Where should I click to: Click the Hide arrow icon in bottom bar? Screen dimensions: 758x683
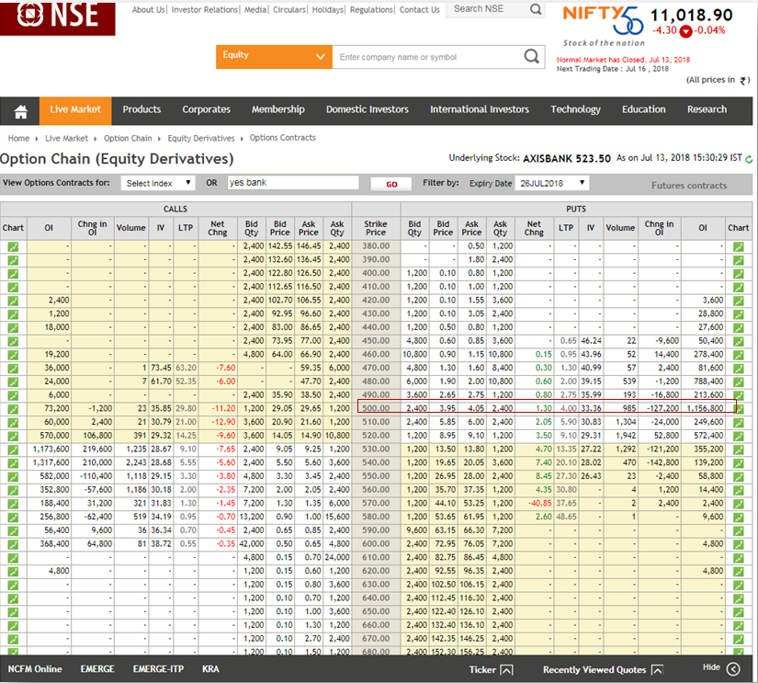[x=733, y=669]
